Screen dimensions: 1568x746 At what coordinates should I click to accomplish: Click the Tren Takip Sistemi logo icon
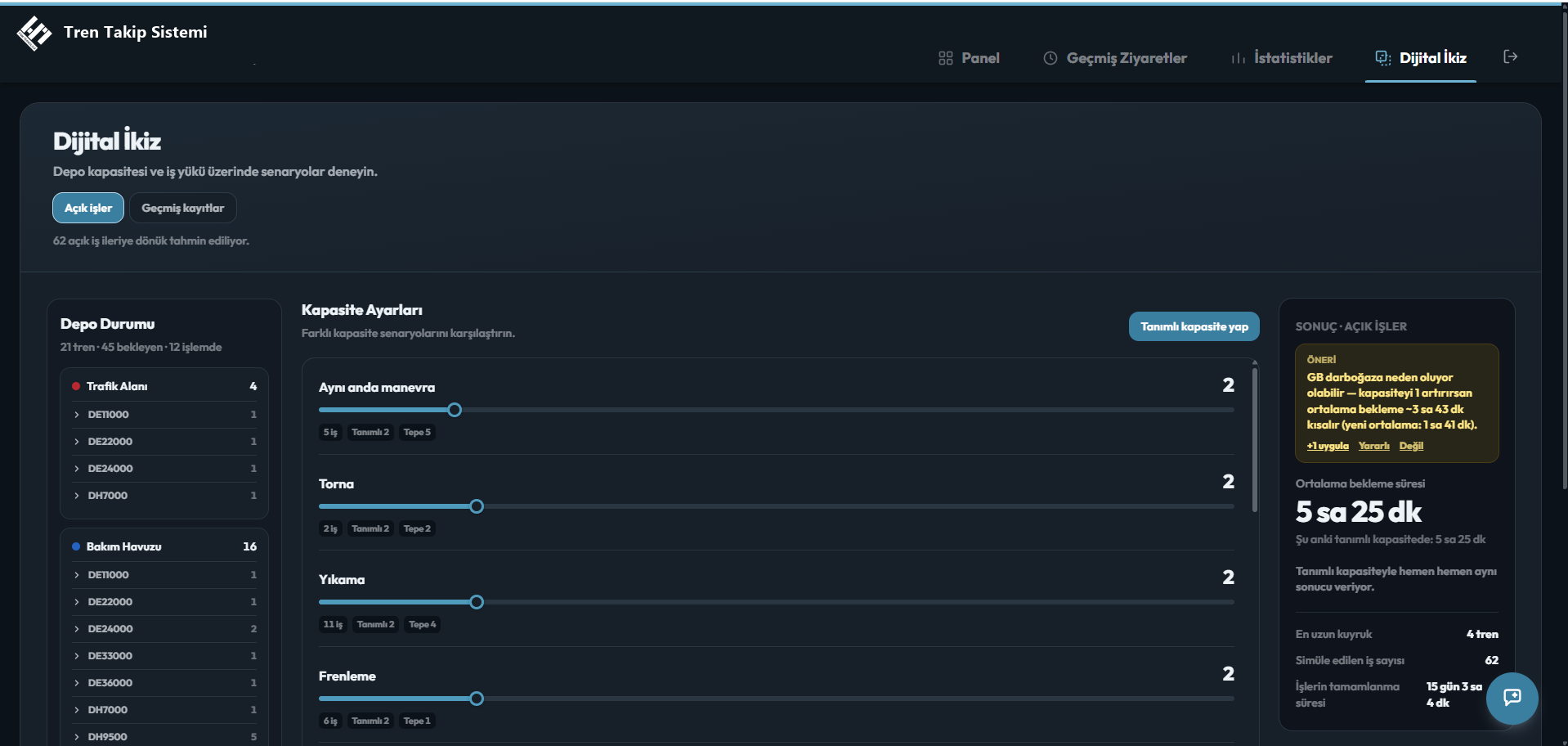[x=34, y=33]
